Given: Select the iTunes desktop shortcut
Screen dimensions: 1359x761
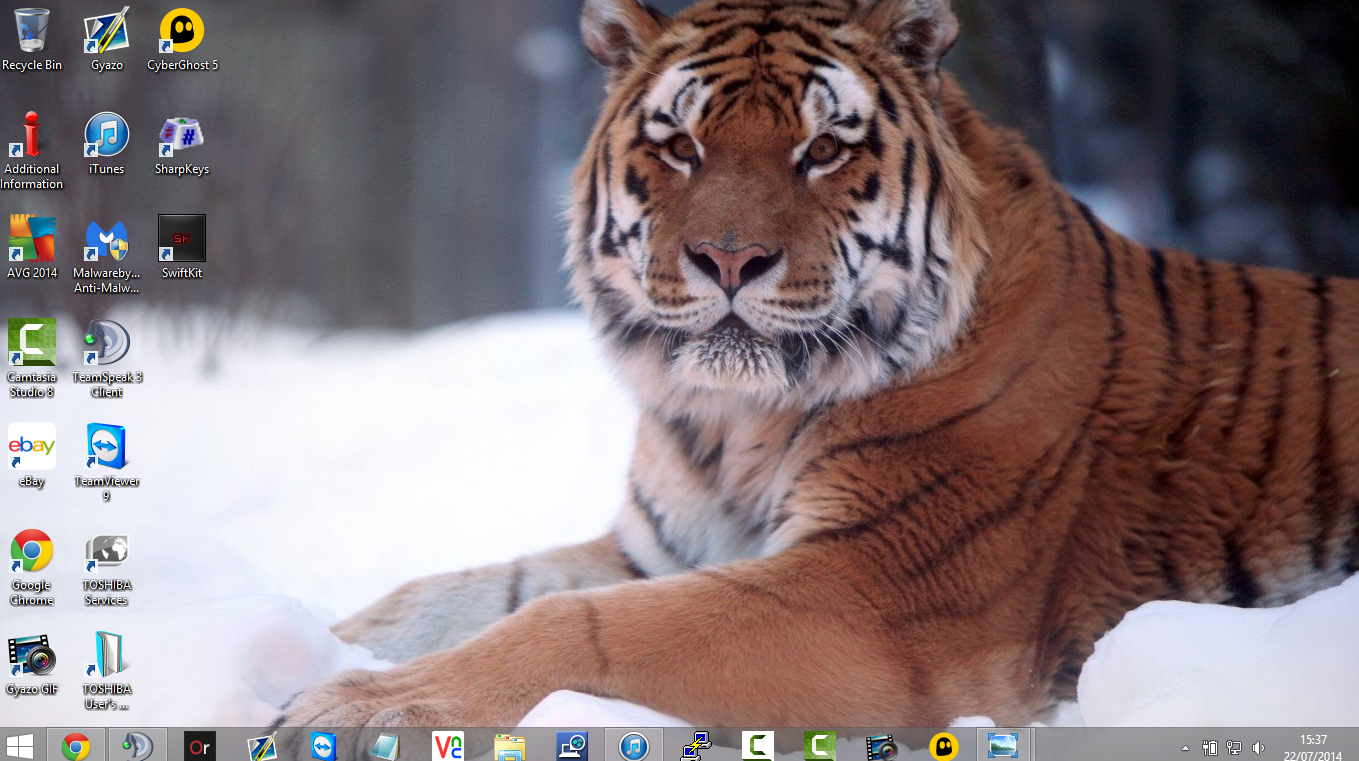Looking at the screenshot, I should click(106, 144).
